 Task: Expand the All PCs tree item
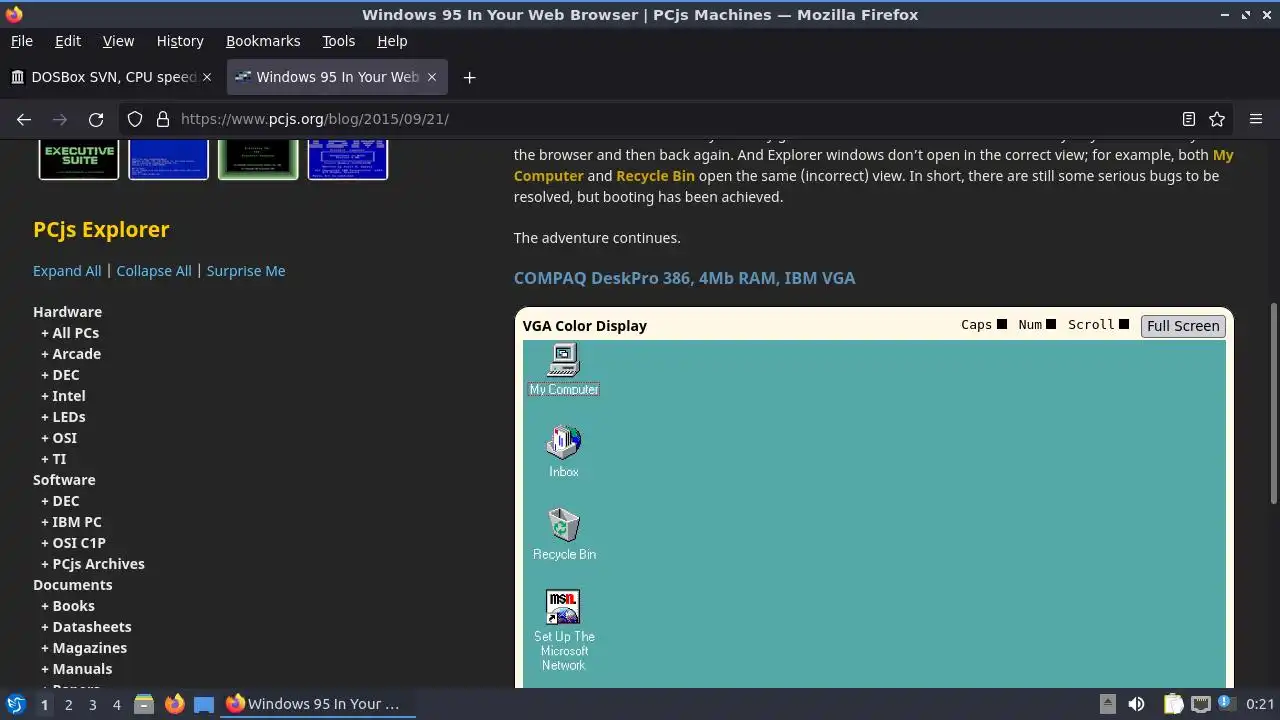pyautogui.click(x=70, y=333)
